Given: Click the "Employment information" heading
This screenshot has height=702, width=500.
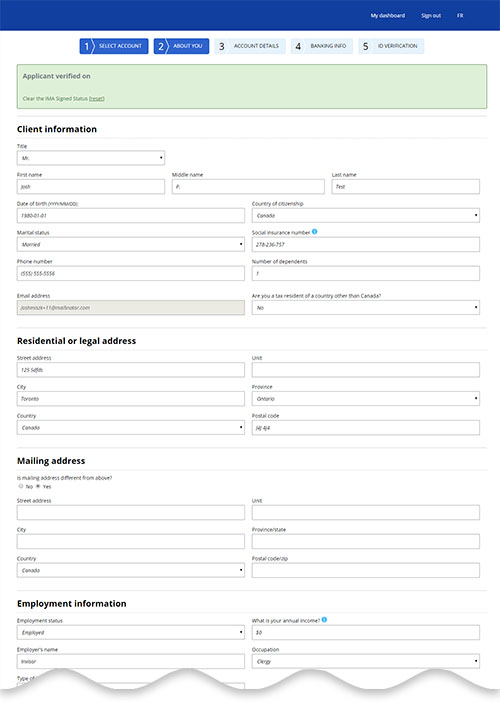Looking at the screenshot, I should tap(72, 604).
